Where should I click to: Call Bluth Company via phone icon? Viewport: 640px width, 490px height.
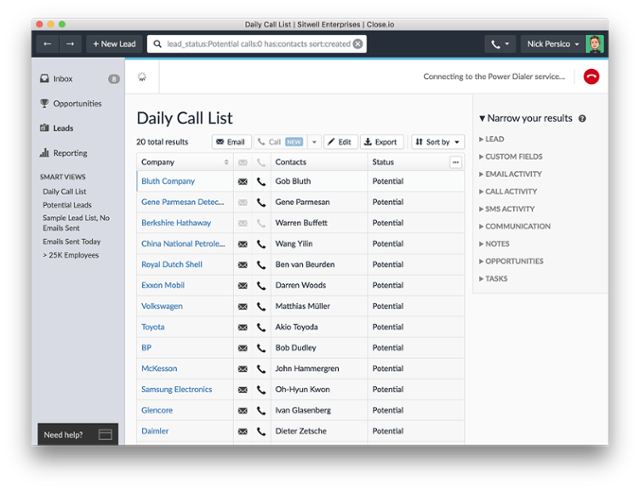pos(261,181)
